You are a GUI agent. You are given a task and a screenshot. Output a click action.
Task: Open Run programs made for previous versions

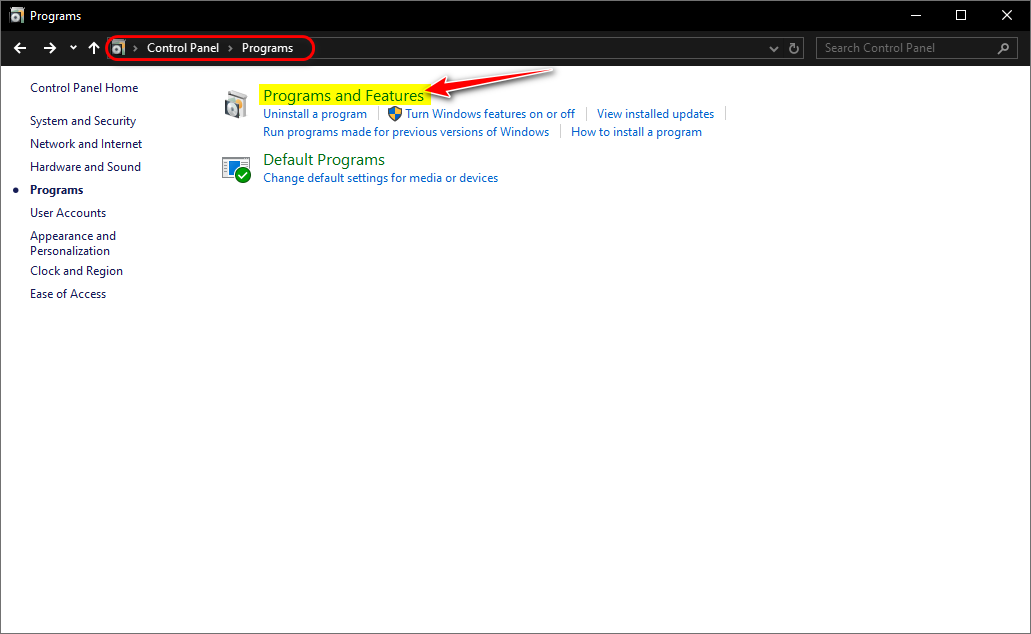click(406, 132)
